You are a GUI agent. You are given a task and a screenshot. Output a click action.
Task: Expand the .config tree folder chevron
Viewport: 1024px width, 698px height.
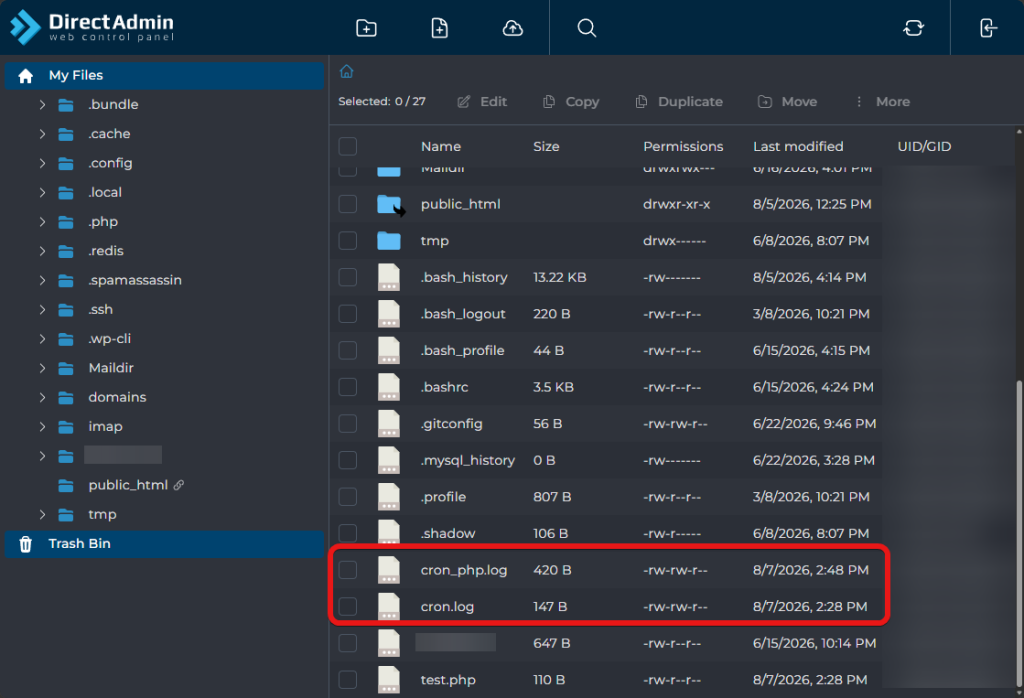pos(42,163)
